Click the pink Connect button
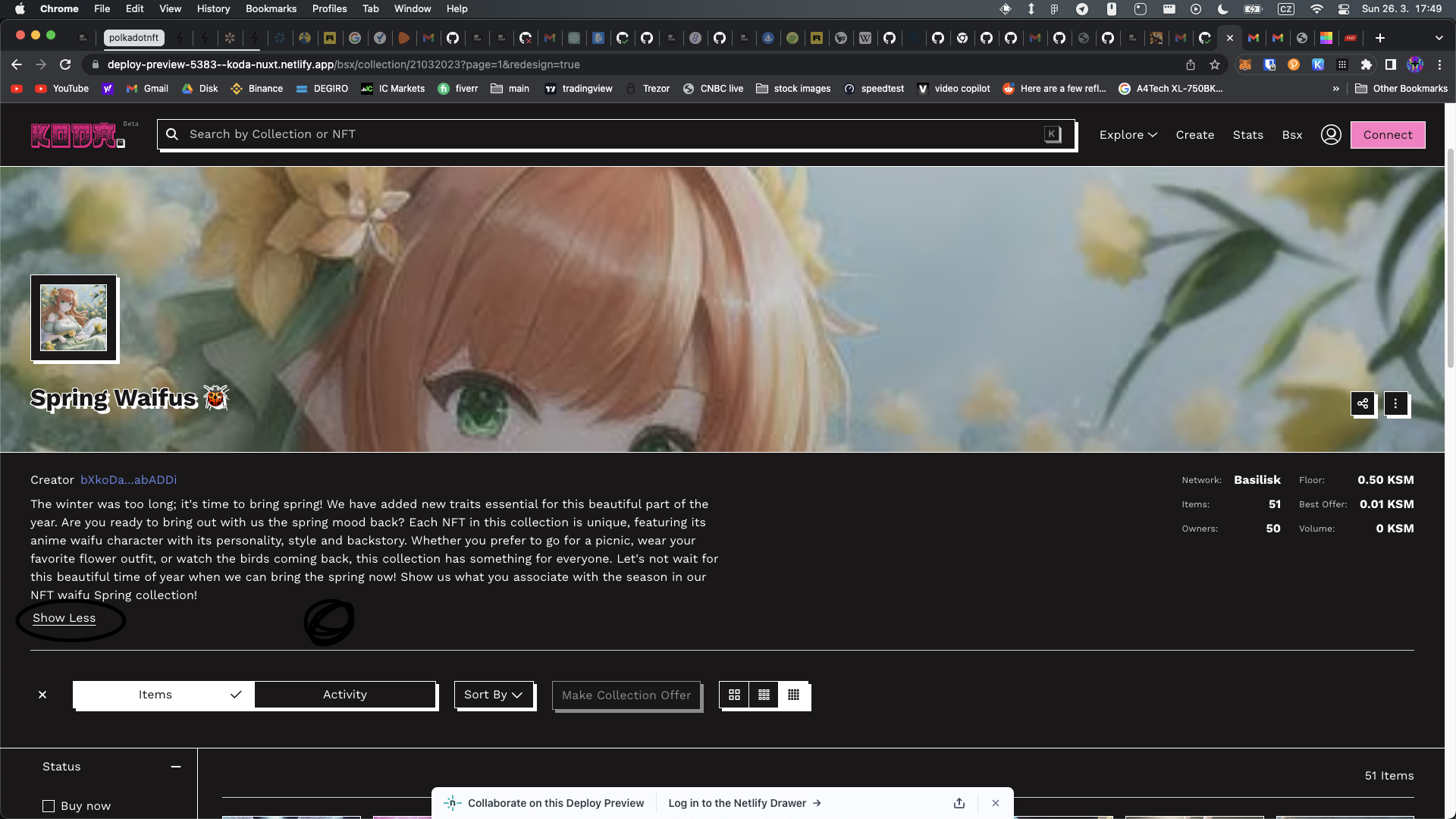This screenshot has height=819, width=1456. pos(1388,134)
